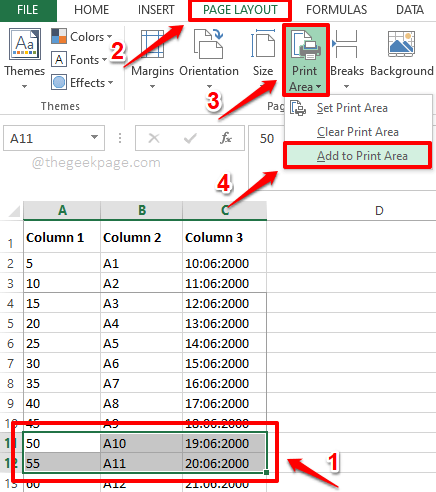Choose Add to Print Area menu item
Viewport: 436px width, 492px height.
tap(358, 156)
